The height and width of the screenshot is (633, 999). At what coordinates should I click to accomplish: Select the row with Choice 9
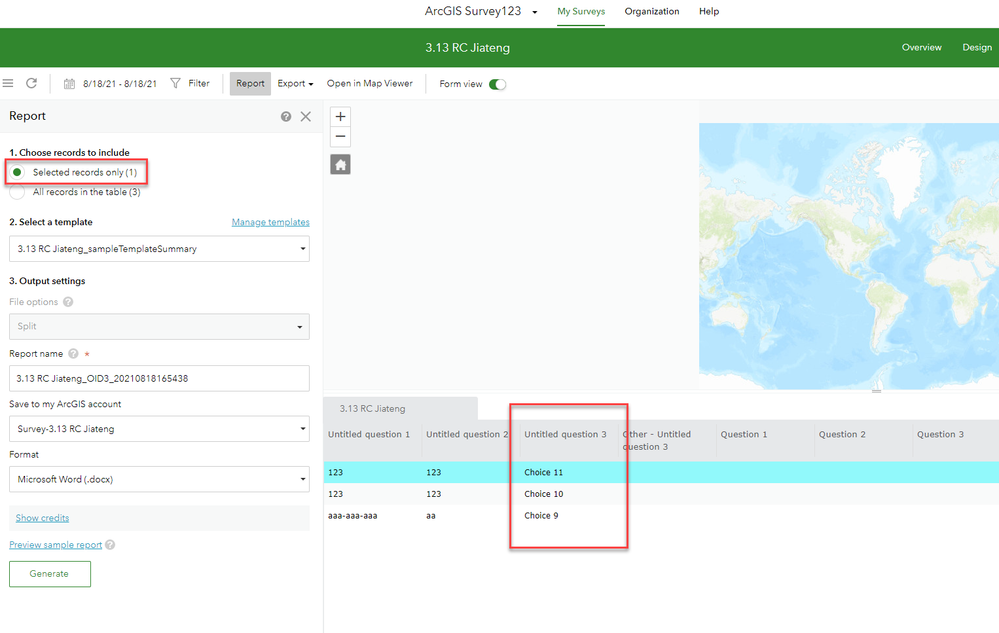pos(661,516)
